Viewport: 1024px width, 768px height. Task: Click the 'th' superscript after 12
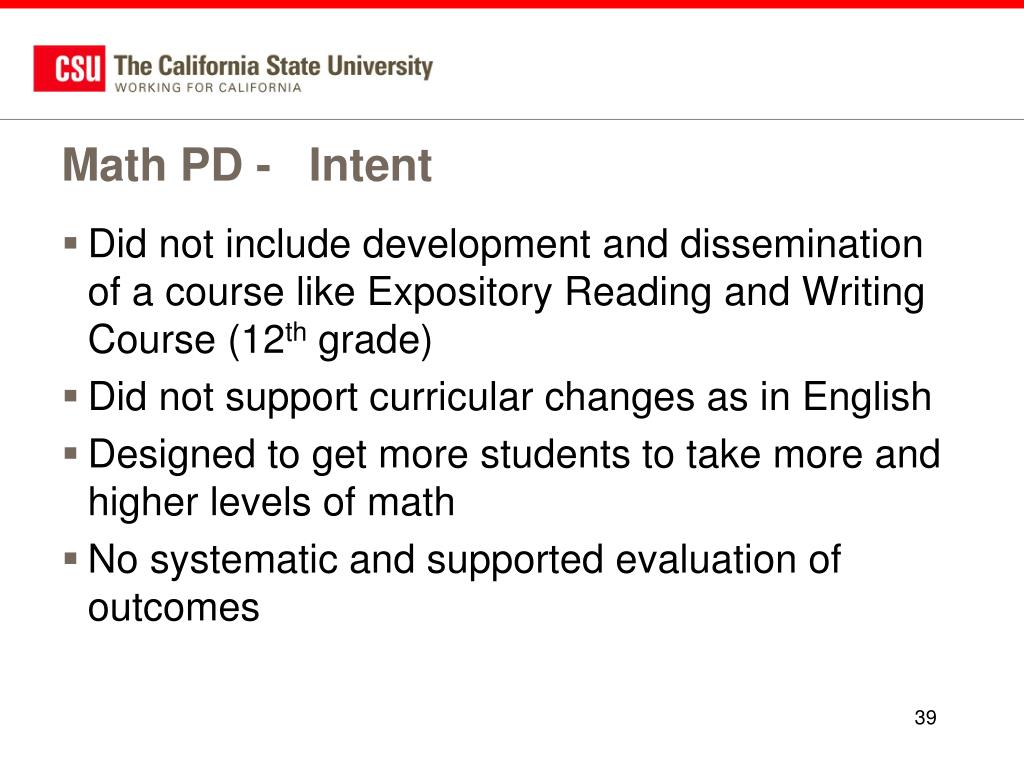point(296,332)
